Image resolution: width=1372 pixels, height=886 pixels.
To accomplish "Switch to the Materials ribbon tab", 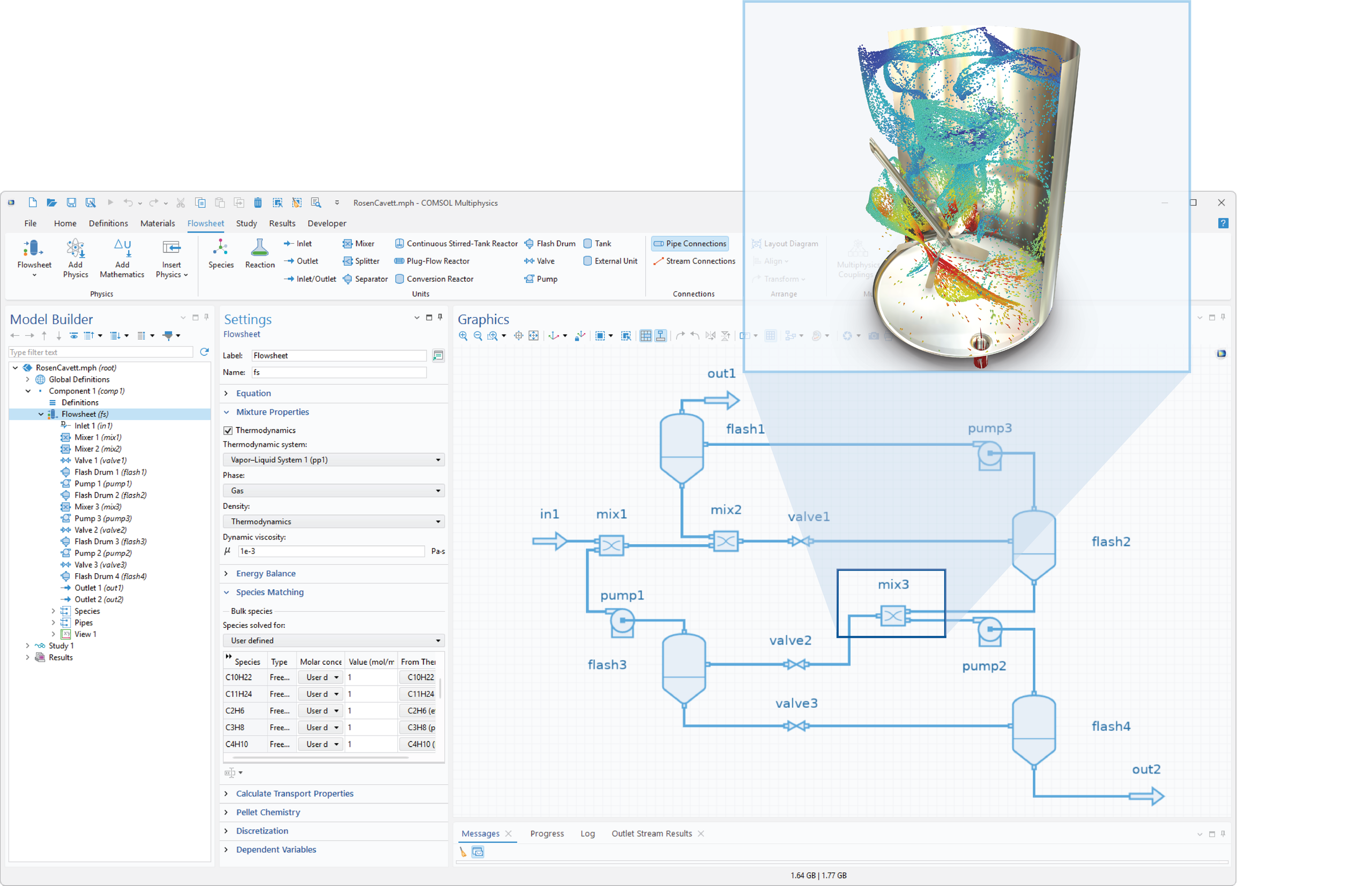I will 157,223.
